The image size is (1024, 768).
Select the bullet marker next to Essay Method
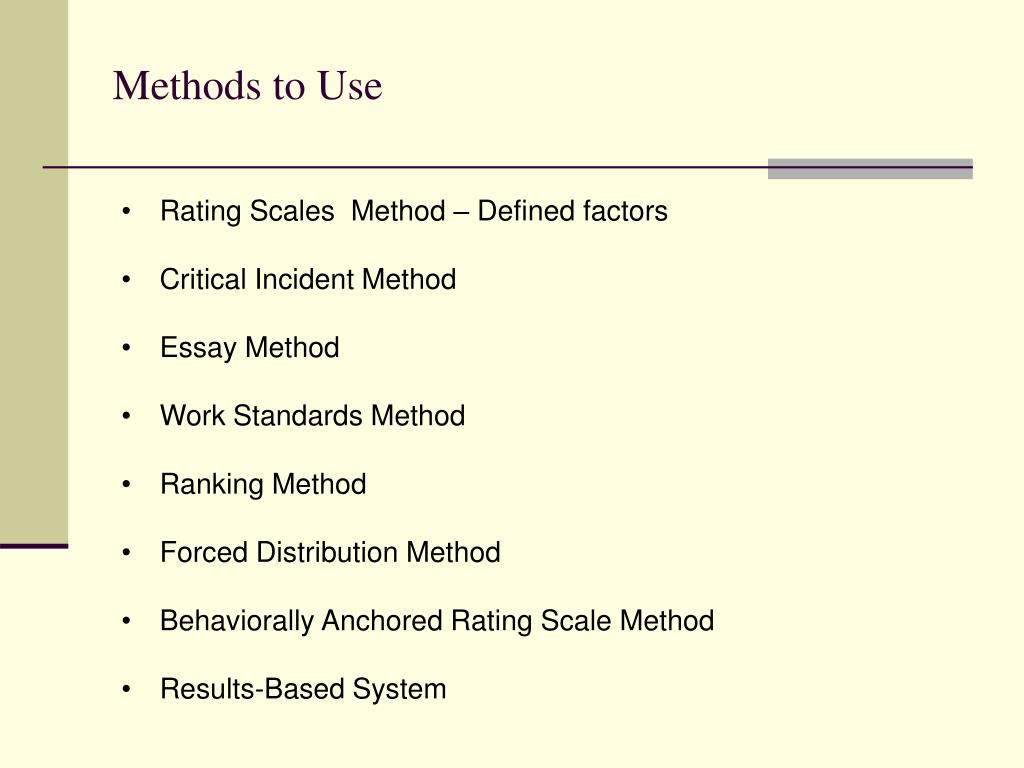point(127,349)
